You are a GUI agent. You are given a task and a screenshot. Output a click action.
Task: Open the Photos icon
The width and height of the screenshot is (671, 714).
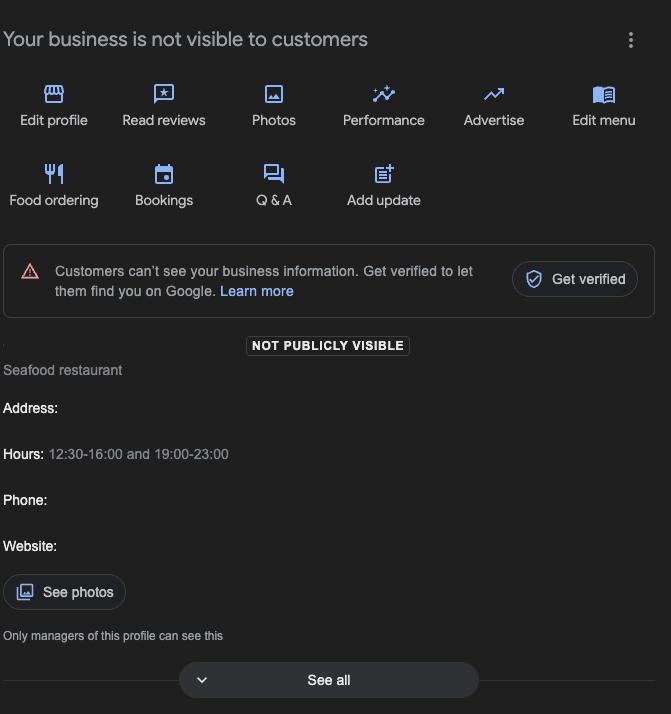[x=274, y=94]
